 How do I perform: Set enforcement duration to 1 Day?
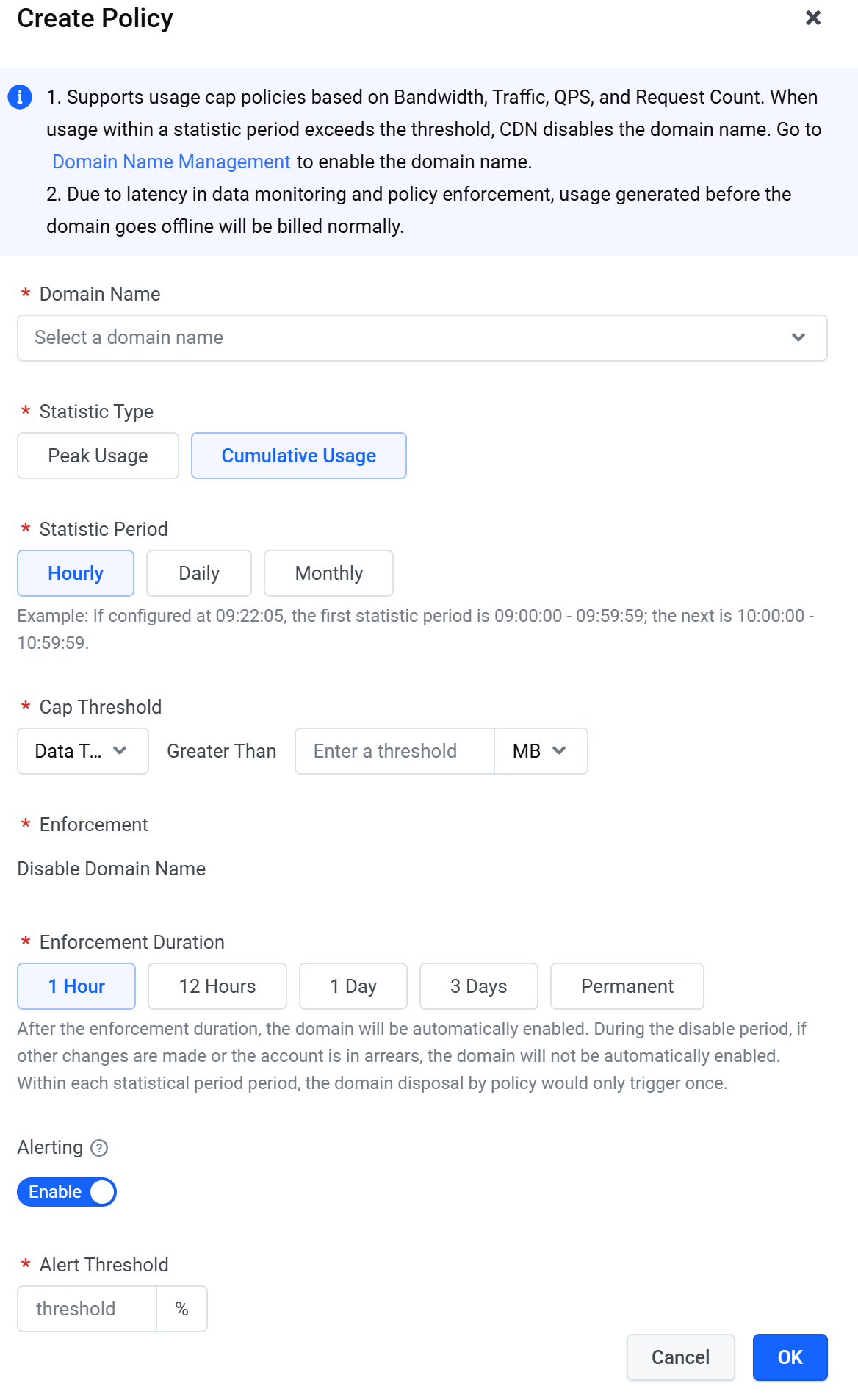[353, 986]
